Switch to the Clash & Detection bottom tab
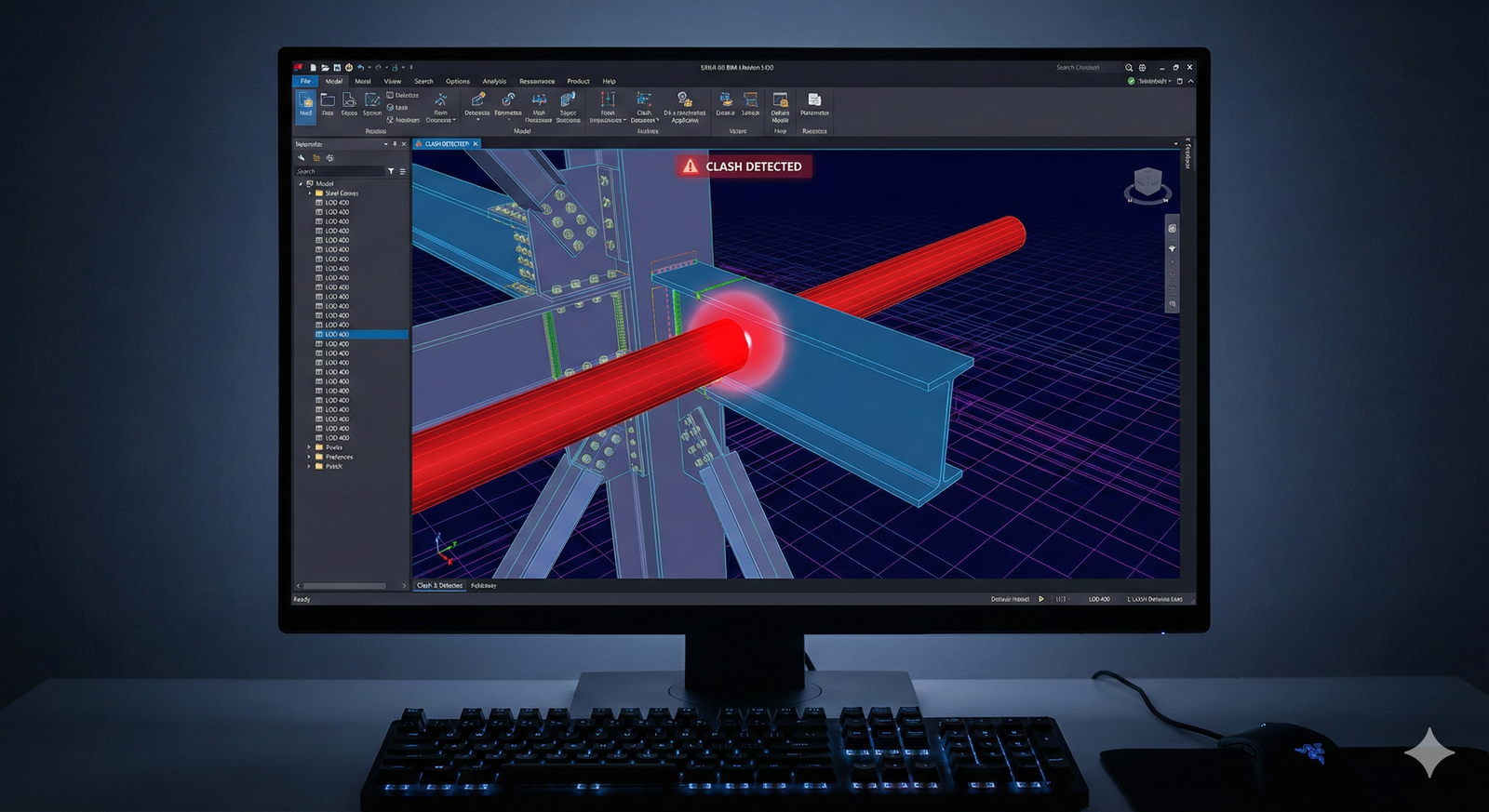Viewport: 1489px width, 812px height. 439,586
